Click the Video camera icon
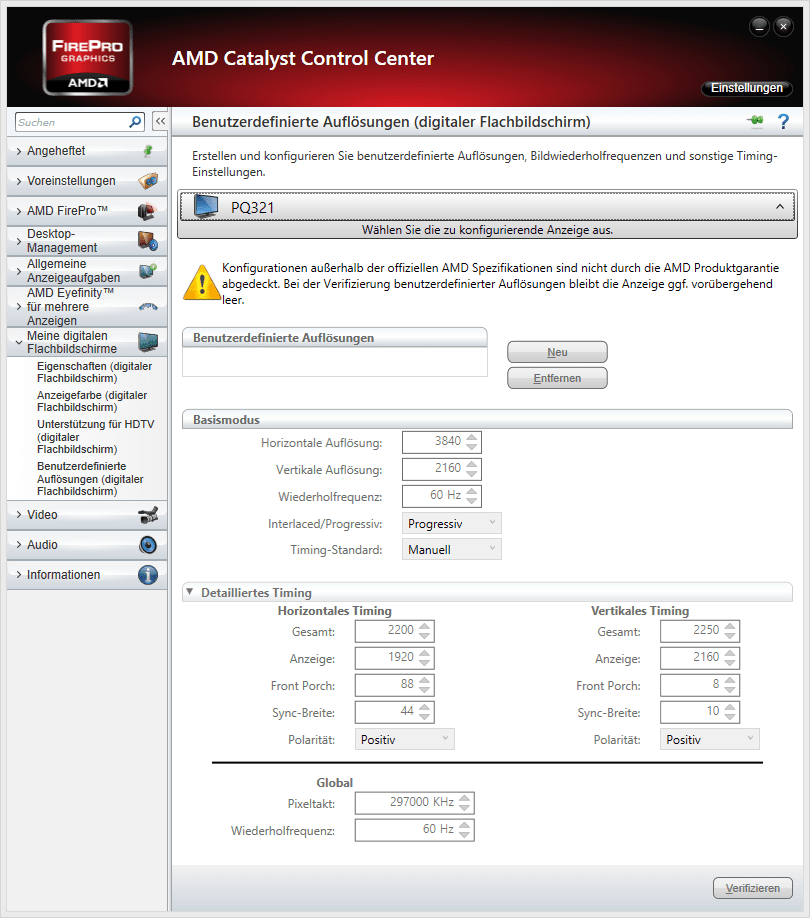Screen dimensions: 810x918 (x=148, y=515)
